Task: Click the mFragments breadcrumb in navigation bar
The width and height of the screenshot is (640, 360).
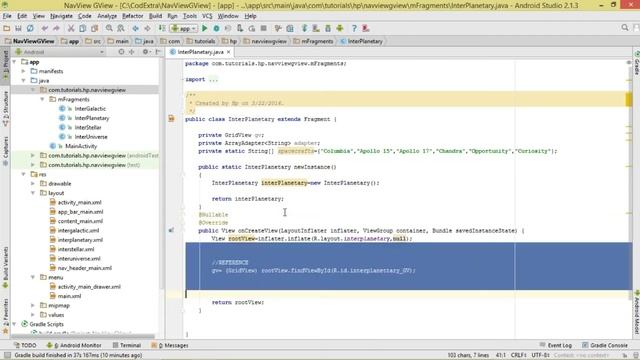Action: point(313,41)
